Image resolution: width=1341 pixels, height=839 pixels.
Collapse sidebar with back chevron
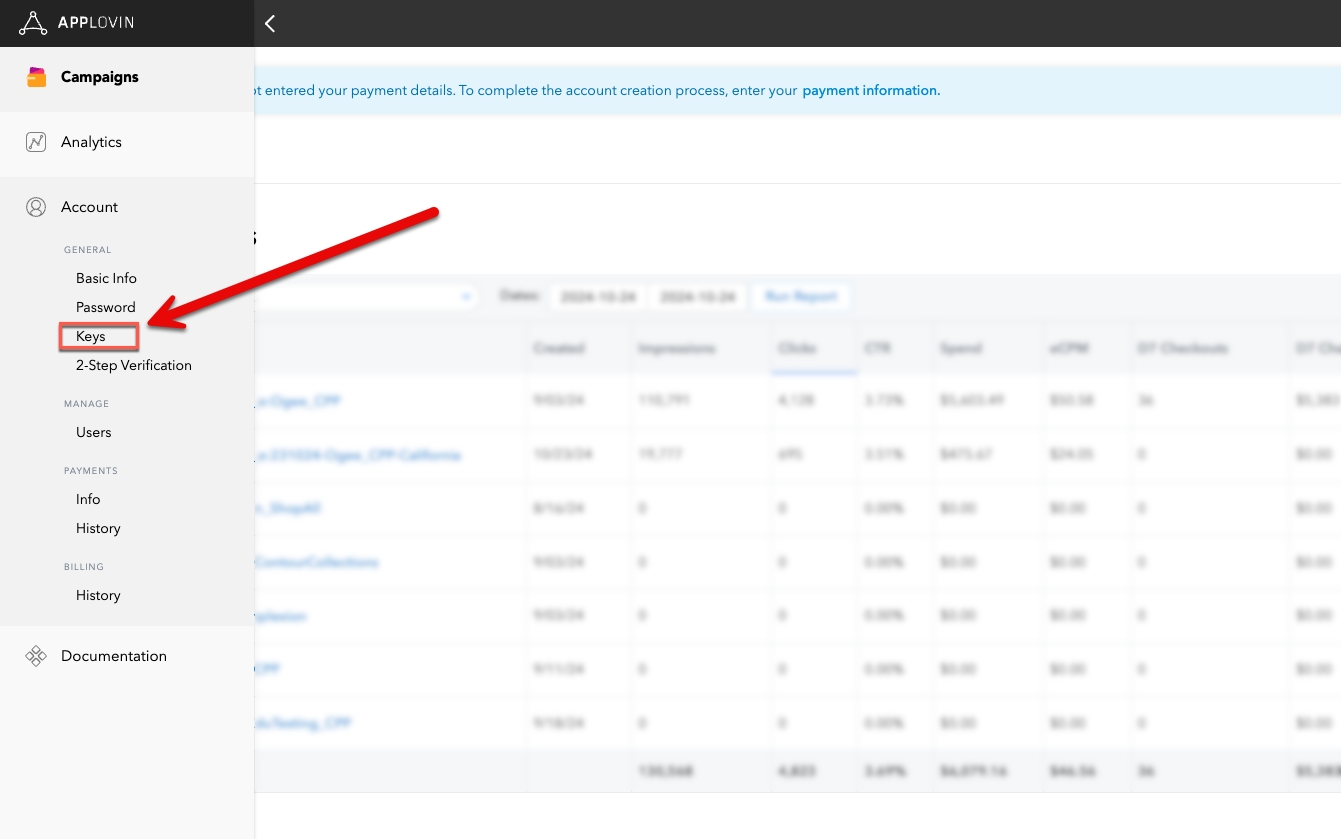pos(269,24)
